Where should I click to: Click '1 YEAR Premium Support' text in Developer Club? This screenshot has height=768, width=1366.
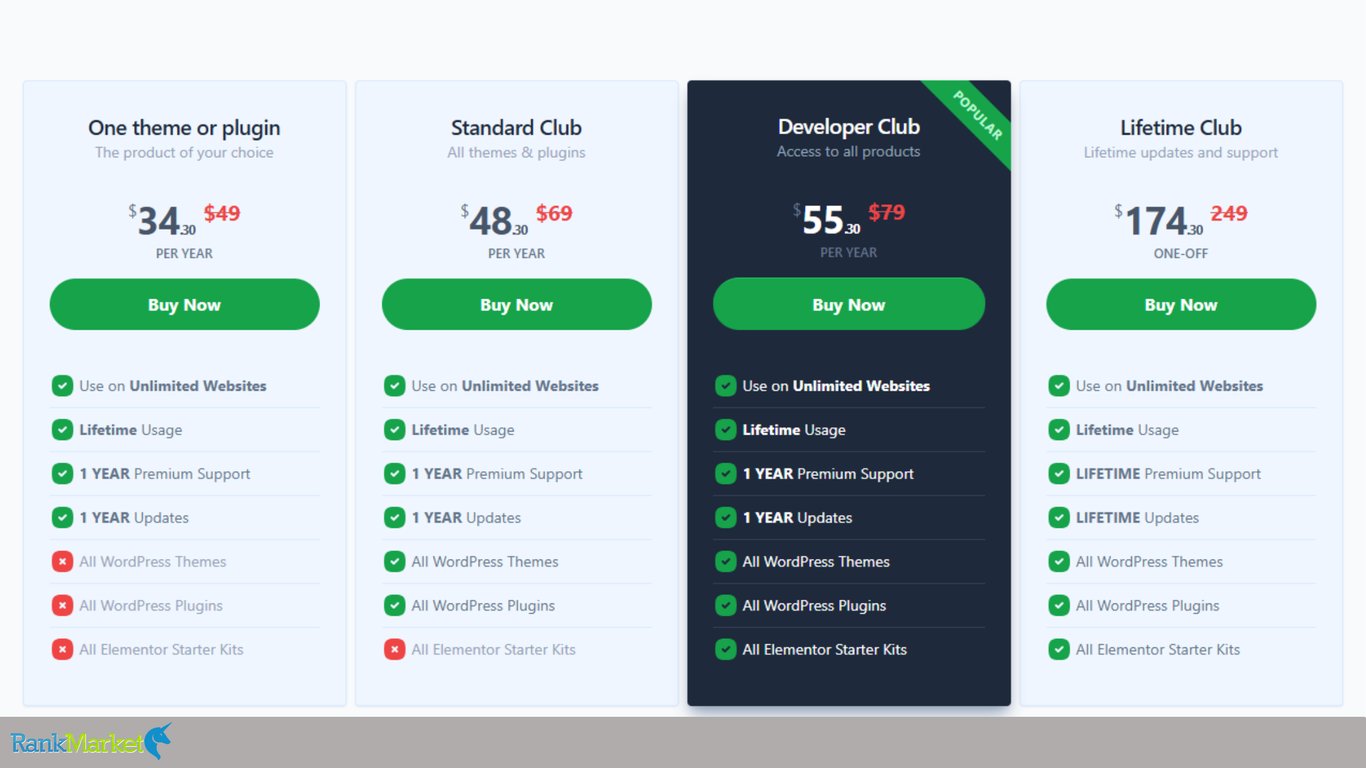tap(828, 474)
